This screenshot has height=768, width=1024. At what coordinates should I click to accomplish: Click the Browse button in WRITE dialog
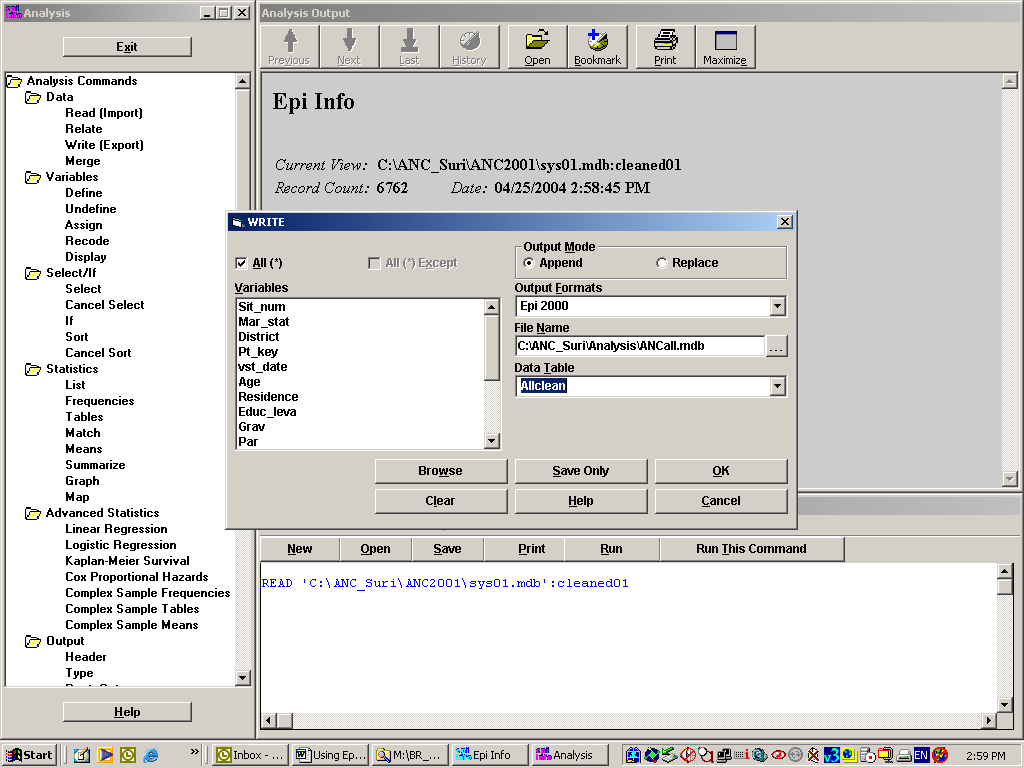pyautogui.click(x=441, y=471)
